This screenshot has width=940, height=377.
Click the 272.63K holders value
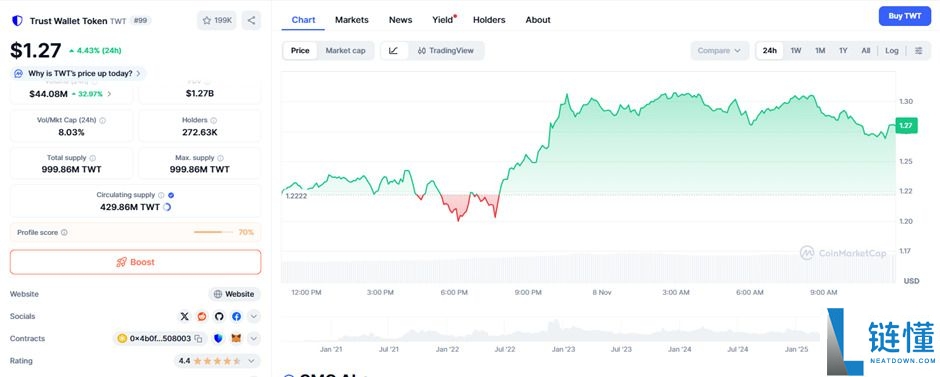200,132
